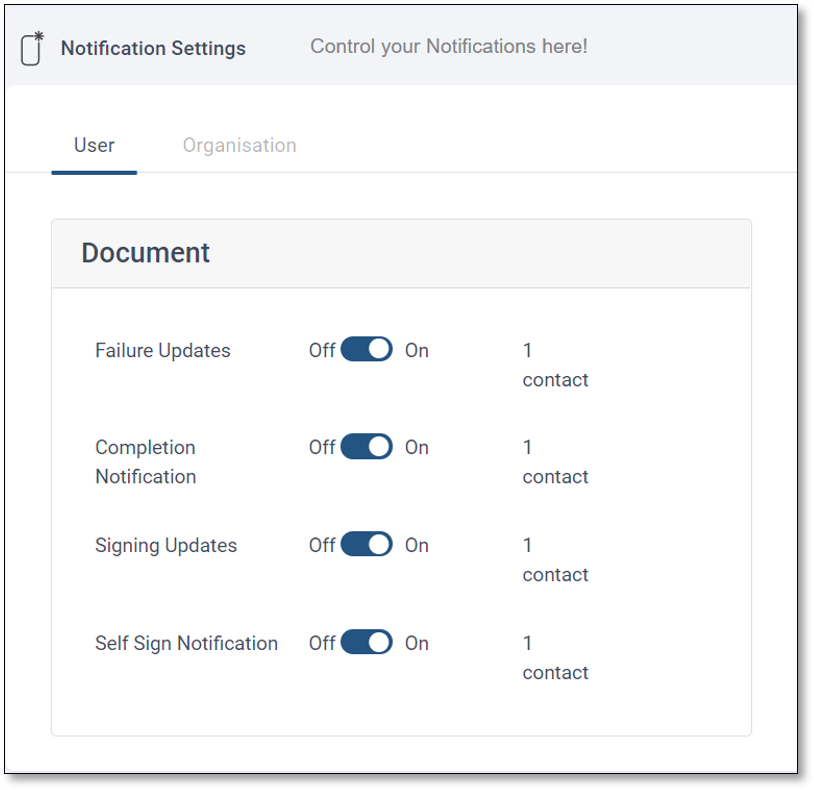The image size is (814, 790).
Task: Click the 1 contact link for Completion Notification
Action: pyautogui.click(x=555, y=462)
